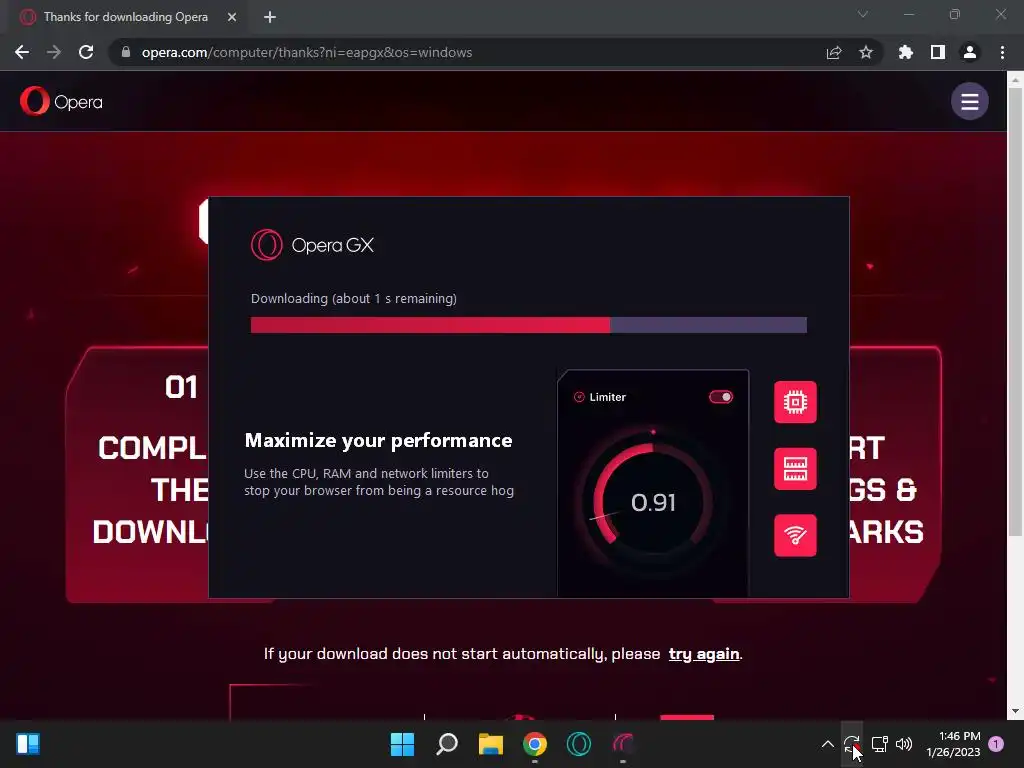Open a new browser tab
The image size is (1024, 768).
[x=270, y=17]
